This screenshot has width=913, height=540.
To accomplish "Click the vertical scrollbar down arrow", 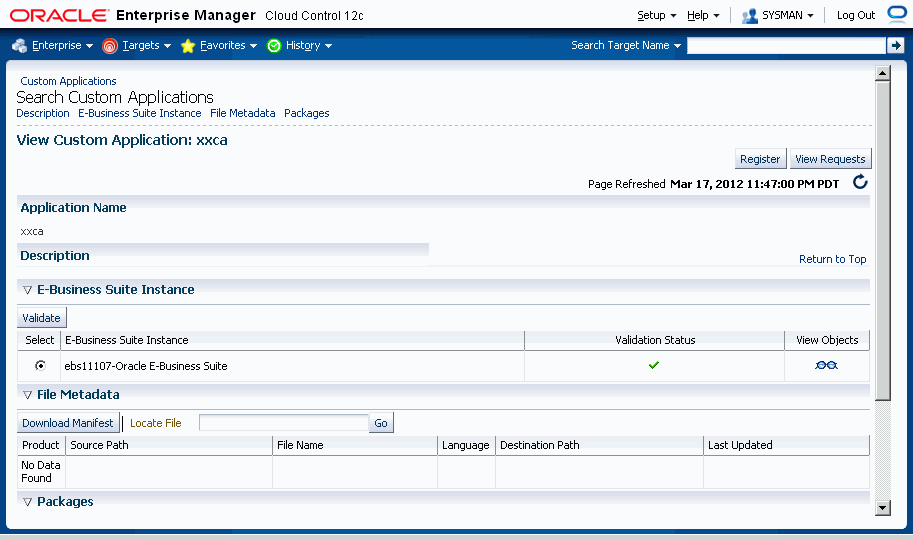I will click(x=883, y=508).
